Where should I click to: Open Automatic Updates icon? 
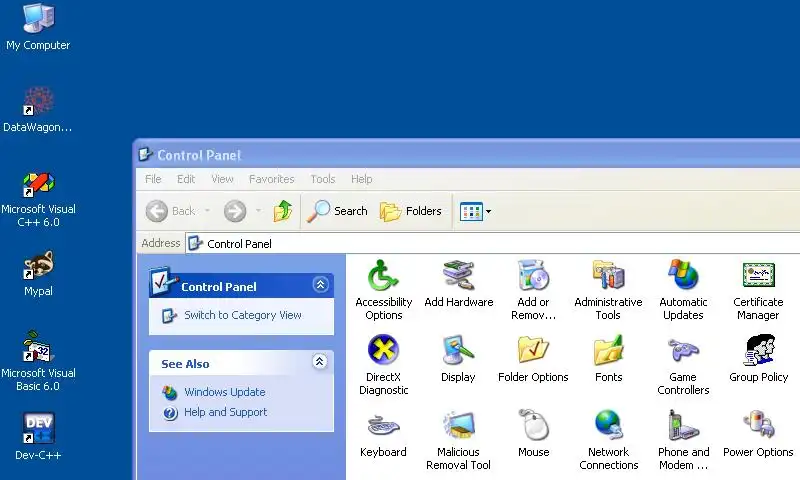tap(683, 290)
